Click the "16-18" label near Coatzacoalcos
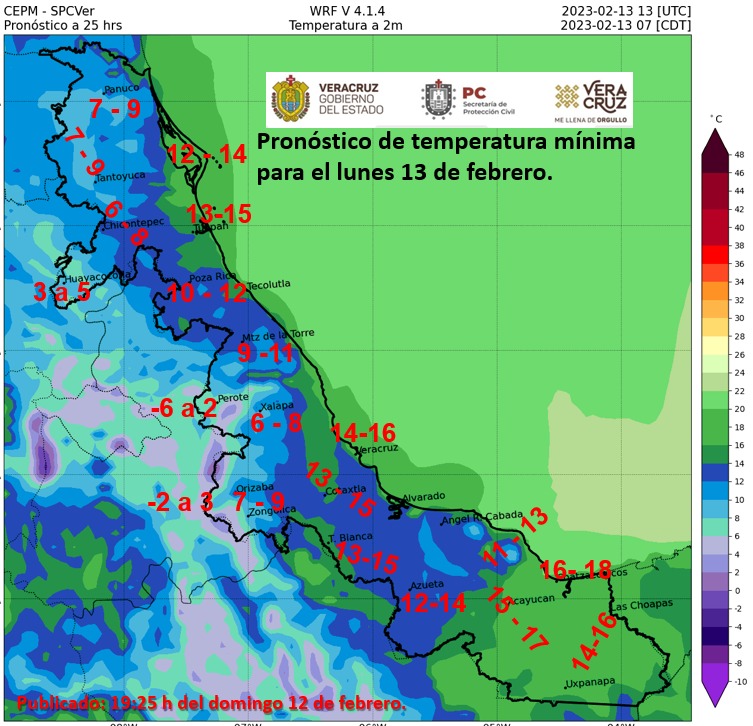 pyautogui.click(x=575, y=570)
